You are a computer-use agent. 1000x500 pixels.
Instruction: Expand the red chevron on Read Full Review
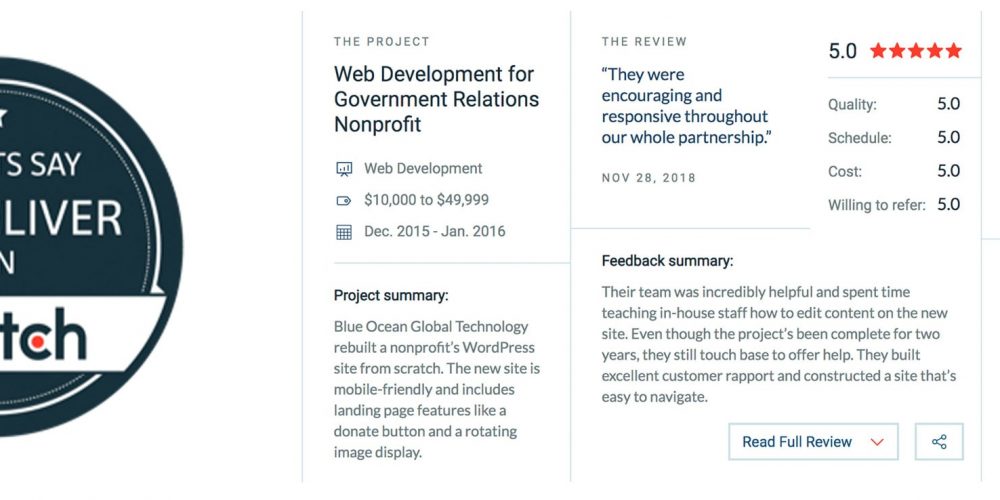878,442
